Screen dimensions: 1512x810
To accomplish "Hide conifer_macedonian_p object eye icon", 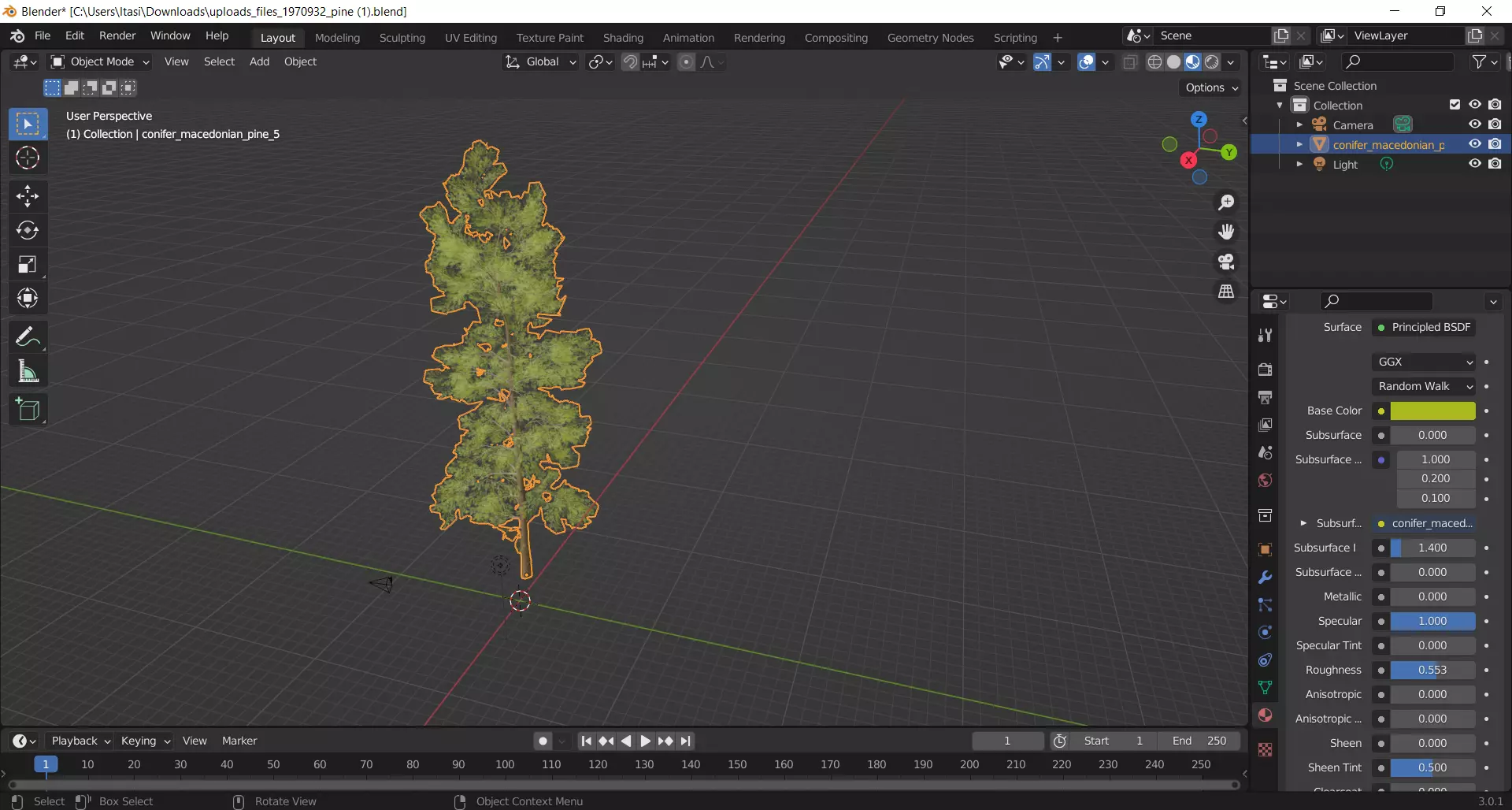I will pos(1475,144).
